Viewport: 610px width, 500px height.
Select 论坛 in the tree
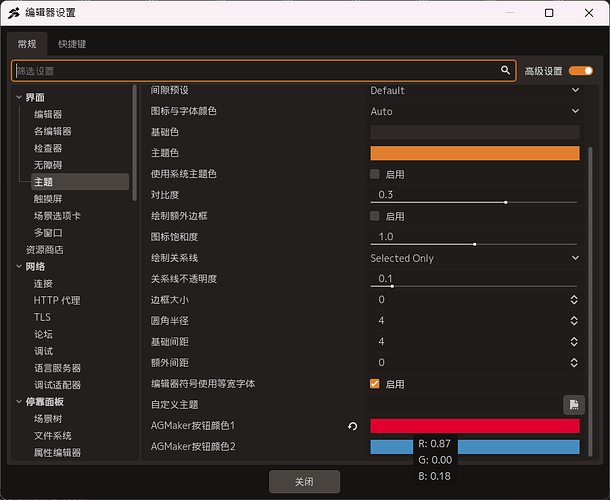(x=43, y=334)
